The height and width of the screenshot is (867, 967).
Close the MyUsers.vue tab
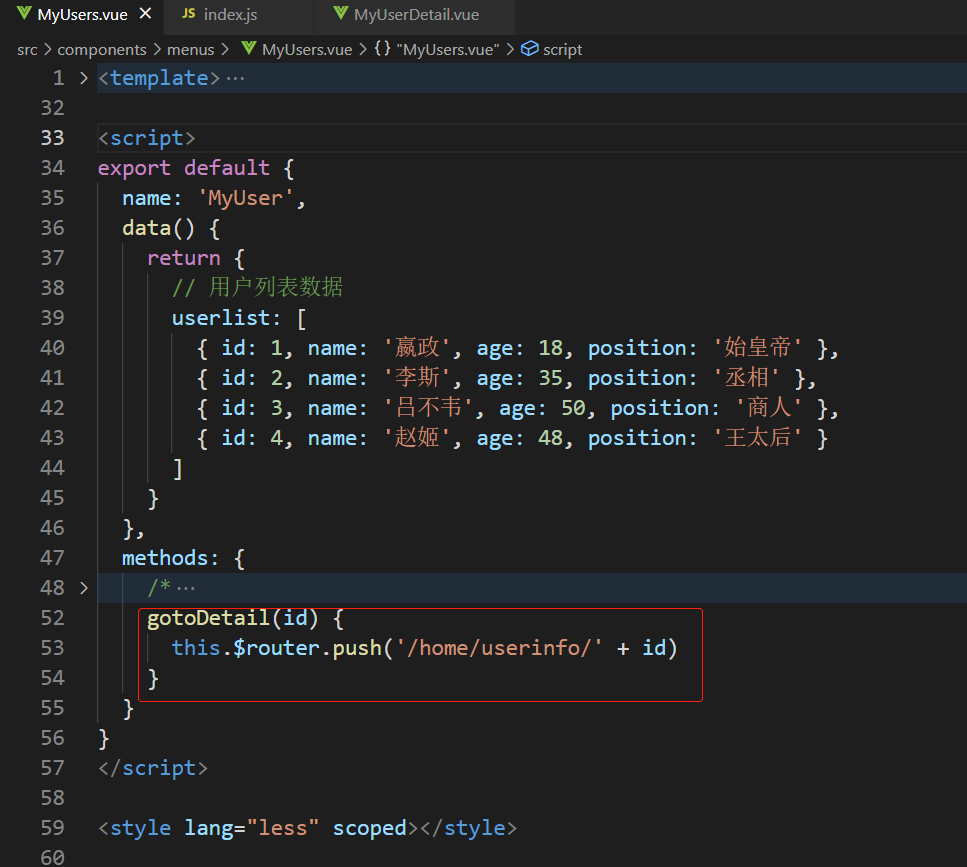point(146,14)
